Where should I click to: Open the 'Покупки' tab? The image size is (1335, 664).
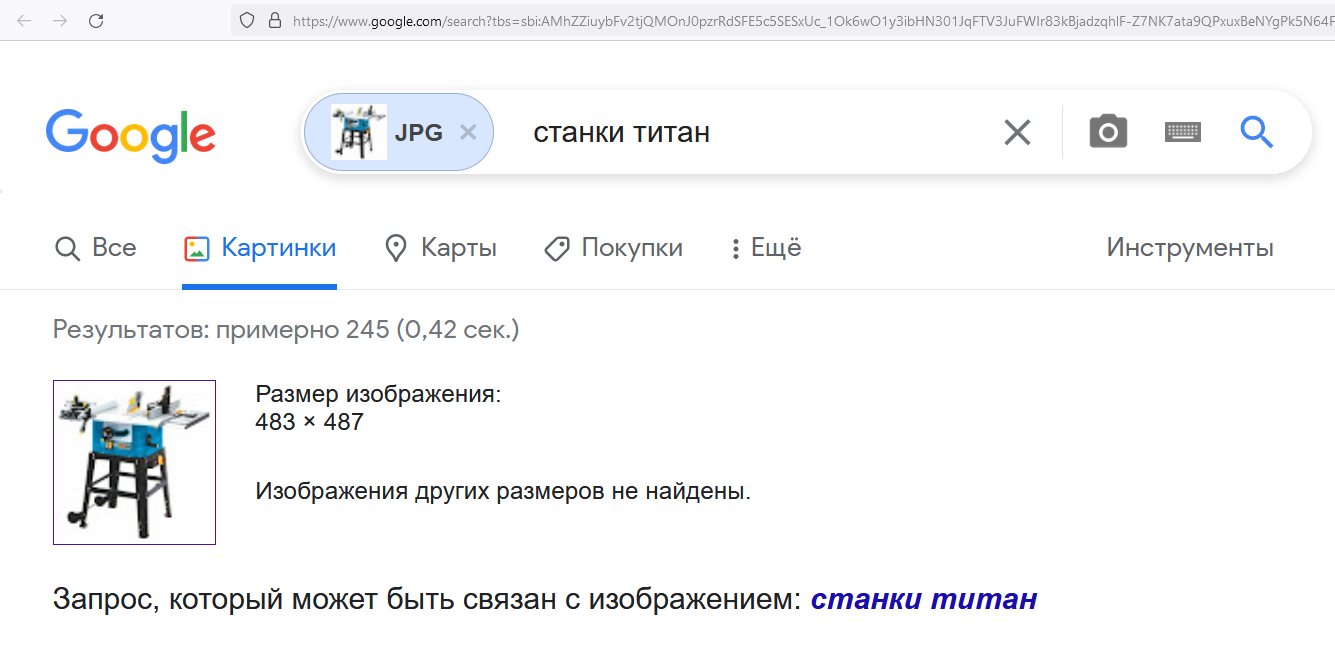[614, 248]
